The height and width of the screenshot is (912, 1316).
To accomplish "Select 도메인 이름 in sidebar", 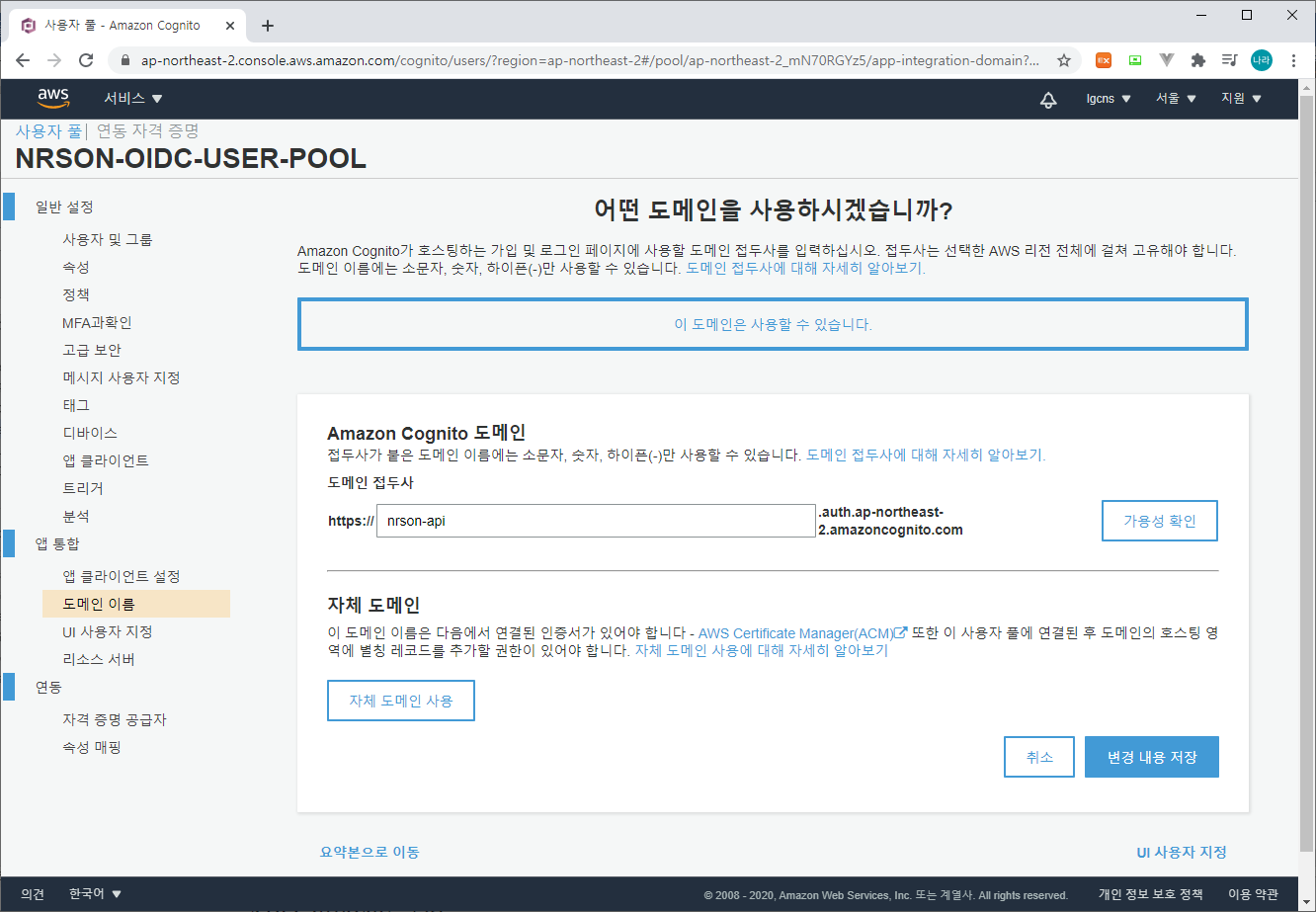I will (x=136, y=604).
